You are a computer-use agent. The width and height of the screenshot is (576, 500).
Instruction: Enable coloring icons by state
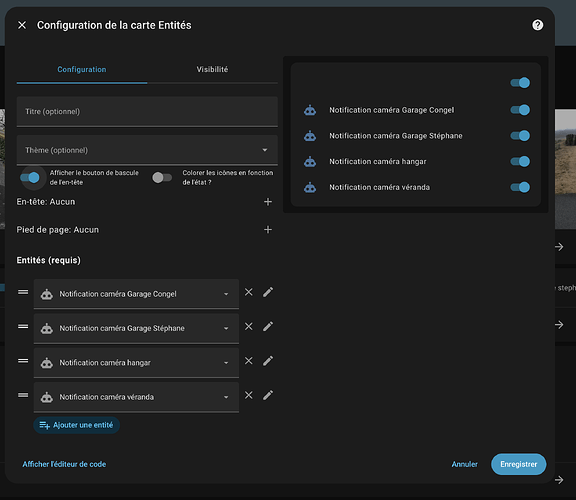(x=162, y=178)
